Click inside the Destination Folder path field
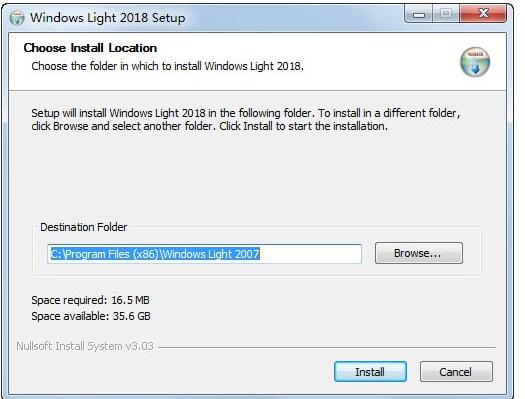The height and width of the screenshot is (399, 525). pos(204,254)
